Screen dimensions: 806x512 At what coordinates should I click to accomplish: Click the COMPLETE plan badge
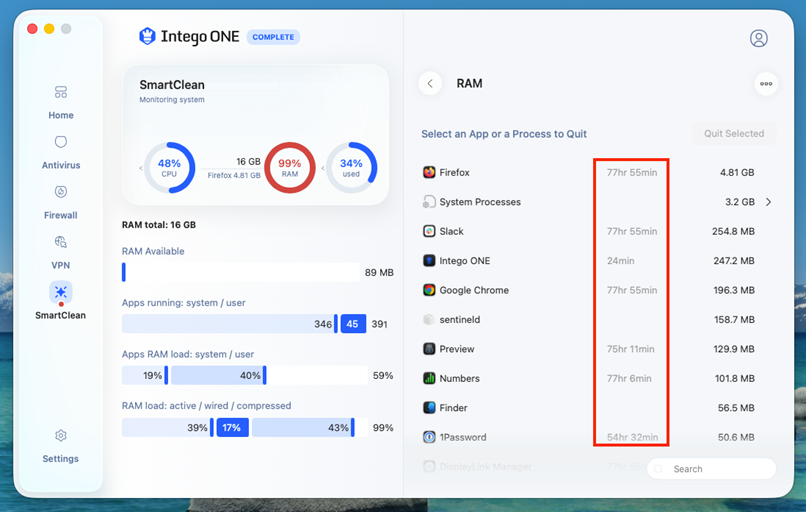pos(273,37)
